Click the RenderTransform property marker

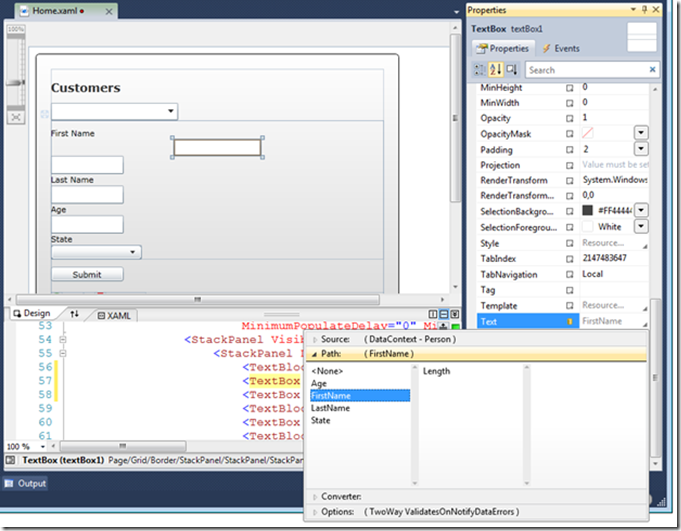tap(569, 181)
